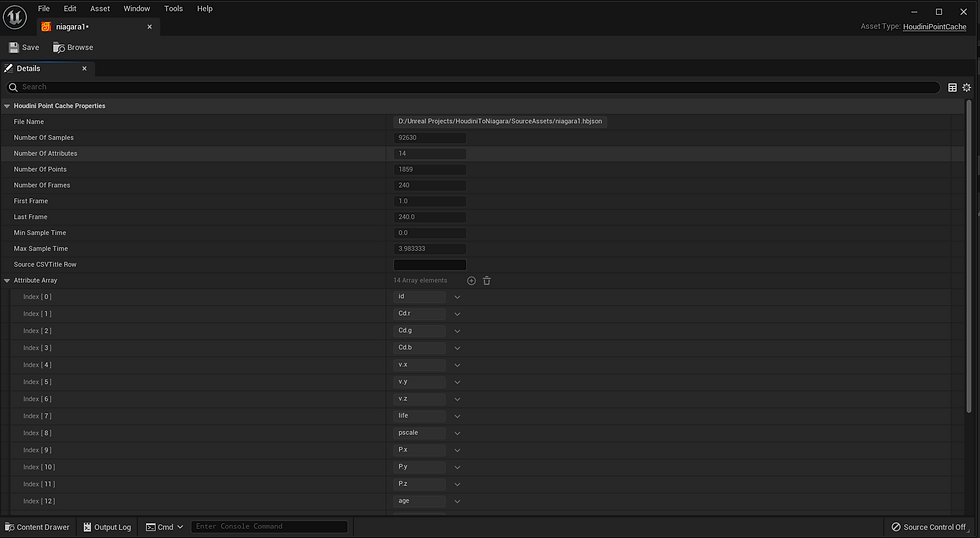Open the Edit menu
Image resolution: width=980 pixels, height=538 pixels.
(70, 9)
